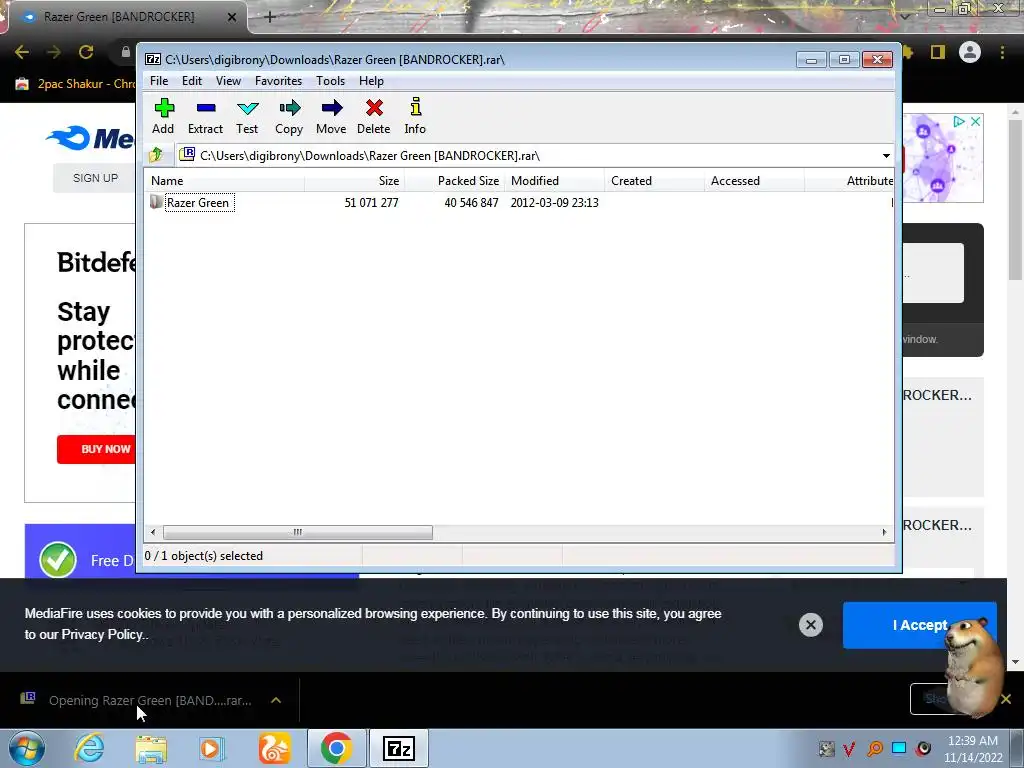Select the Razer Green folder name
This screenshot has width=1024, height=768.
pyautogui.click(x=198, y=202)
